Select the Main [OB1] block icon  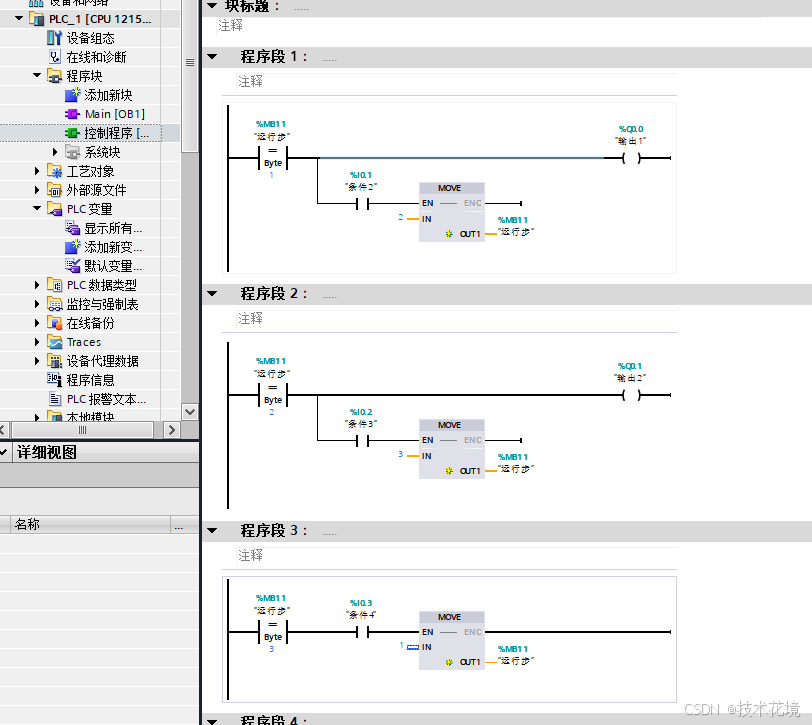click(72, 114)
